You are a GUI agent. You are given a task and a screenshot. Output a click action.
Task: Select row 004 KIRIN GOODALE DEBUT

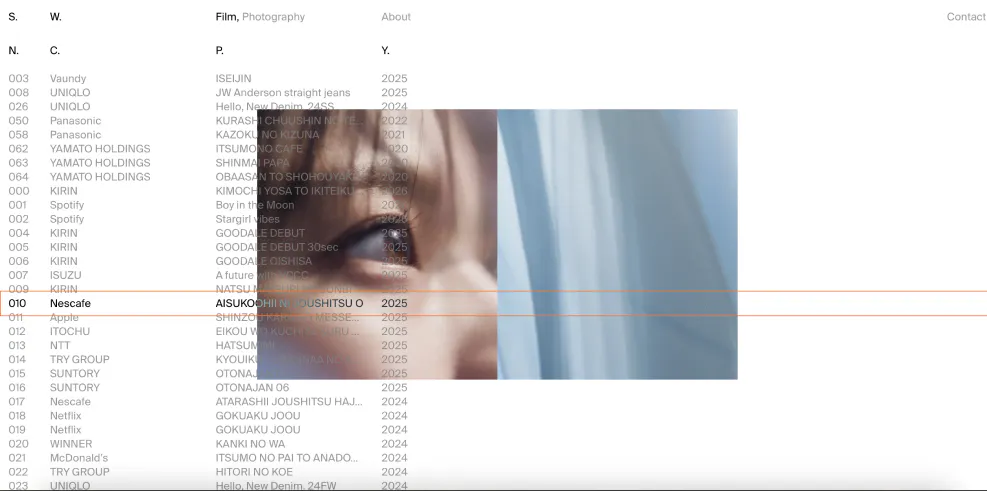(x=208, y=233)
